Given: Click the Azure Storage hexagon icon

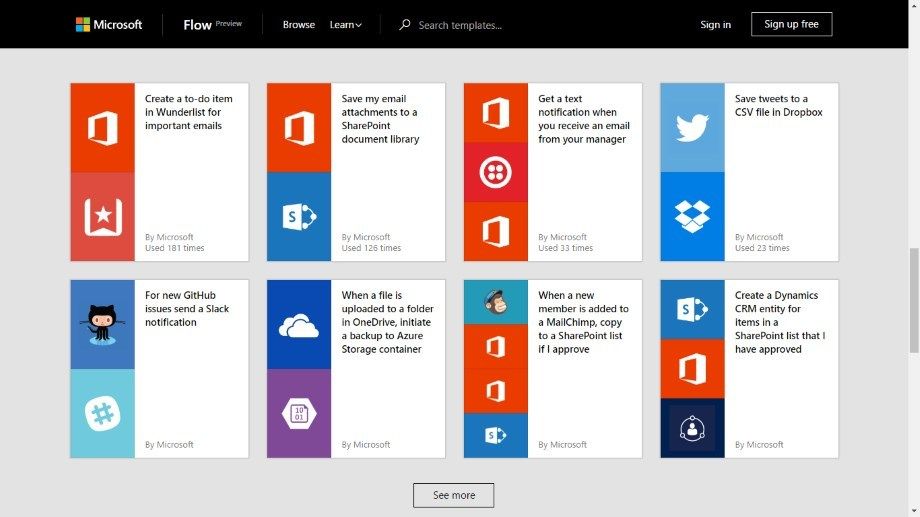Looking at the screenshot, I should point(299,413).
